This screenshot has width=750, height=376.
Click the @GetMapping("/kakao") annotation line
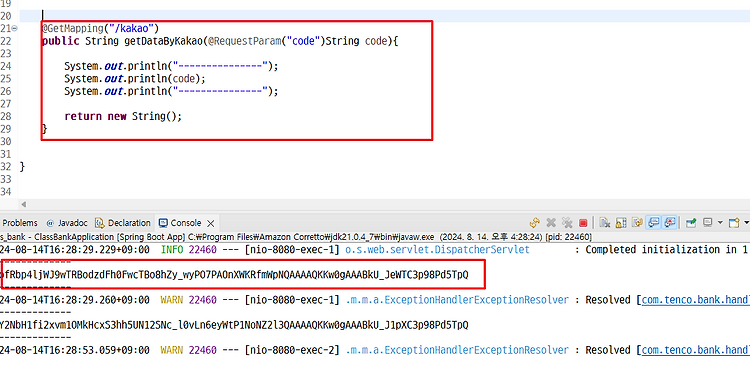[x=100, y=29]
